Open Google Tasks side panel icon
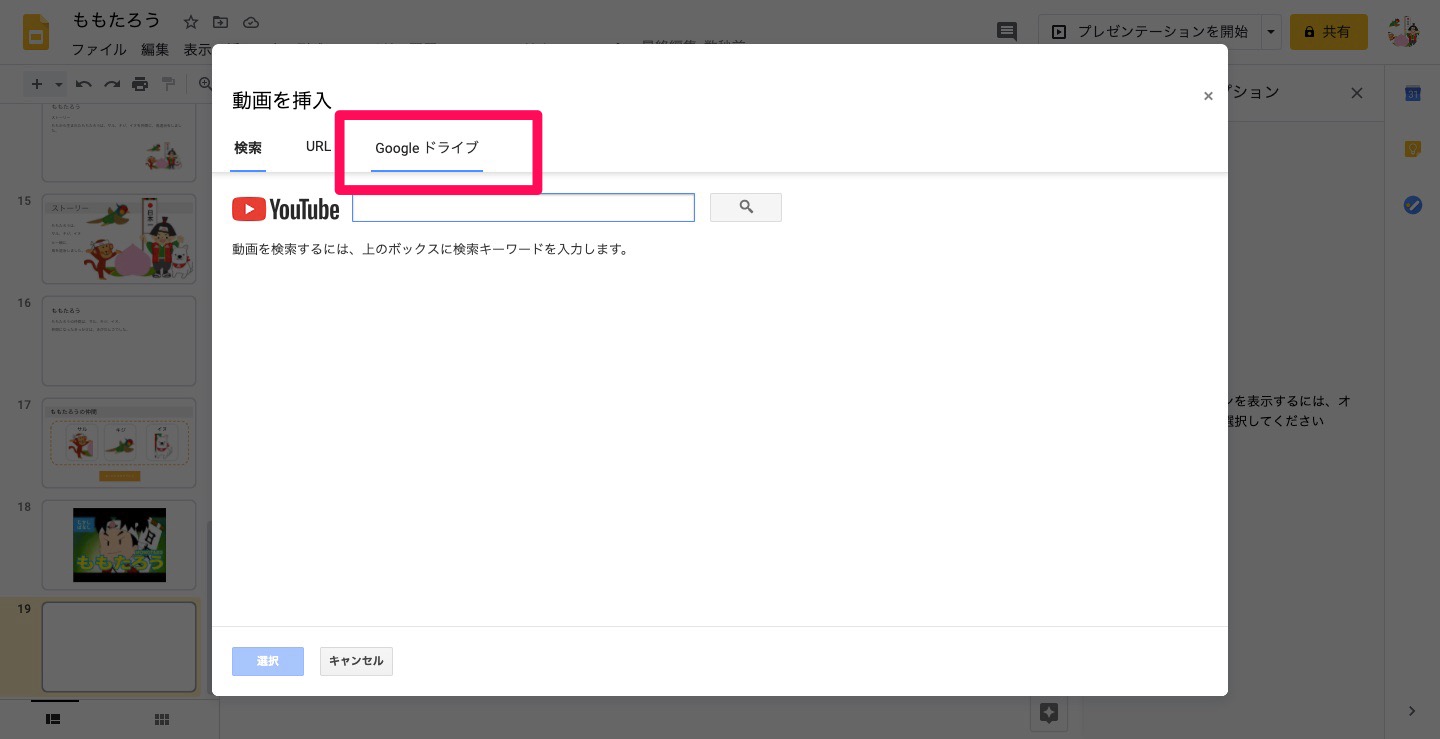Viewport: 1440px width, 739px height. pos(1413,205)
